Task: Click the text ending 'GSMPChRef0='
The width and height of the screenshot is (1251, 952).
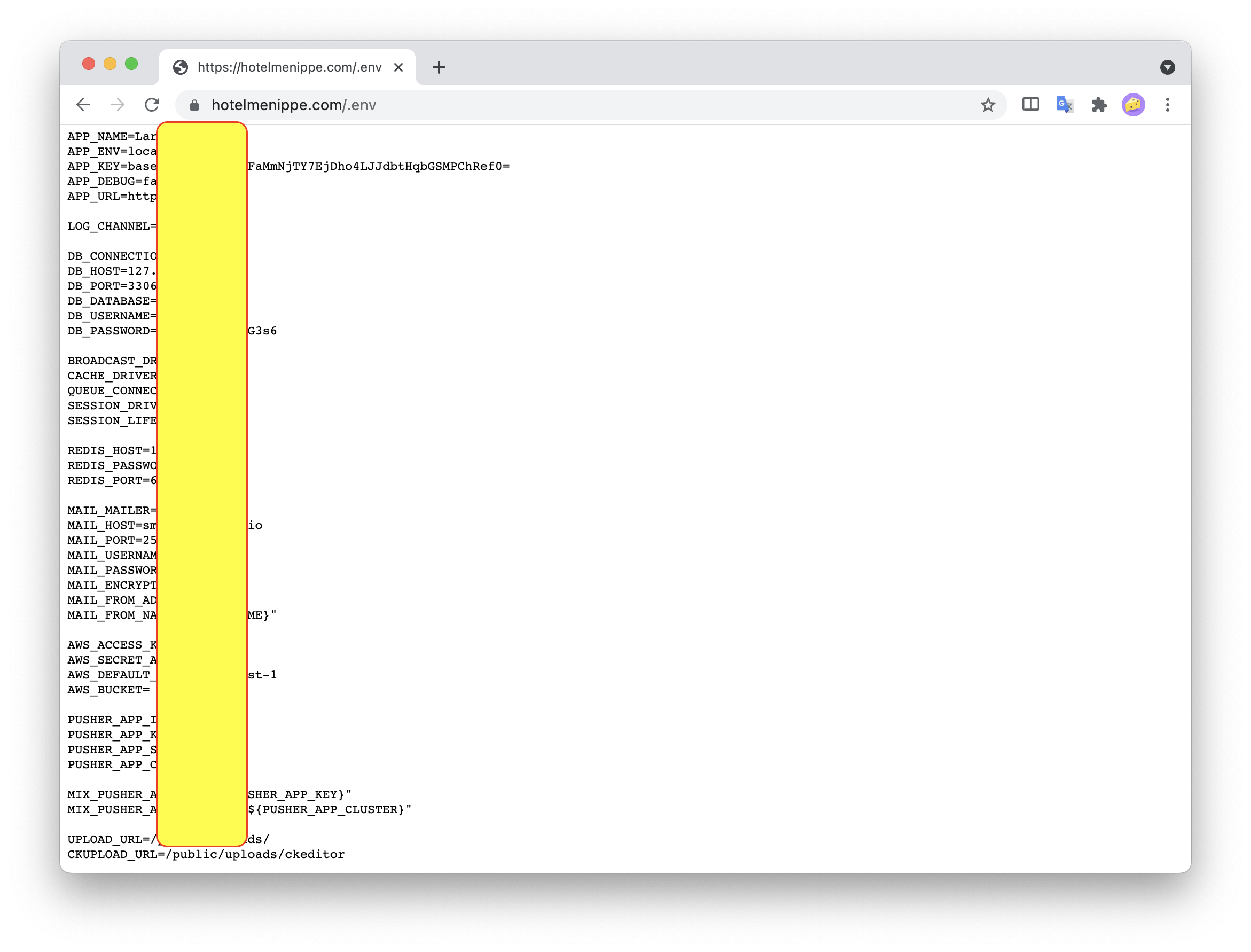Action: tap(379, 166)
